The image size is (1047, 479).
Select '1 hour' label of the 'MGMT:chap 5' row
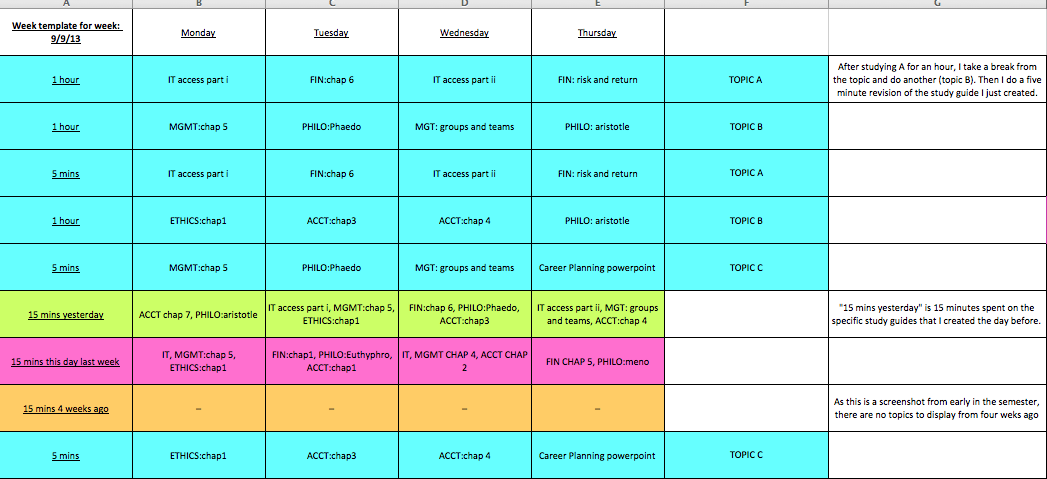pos(66,126)
